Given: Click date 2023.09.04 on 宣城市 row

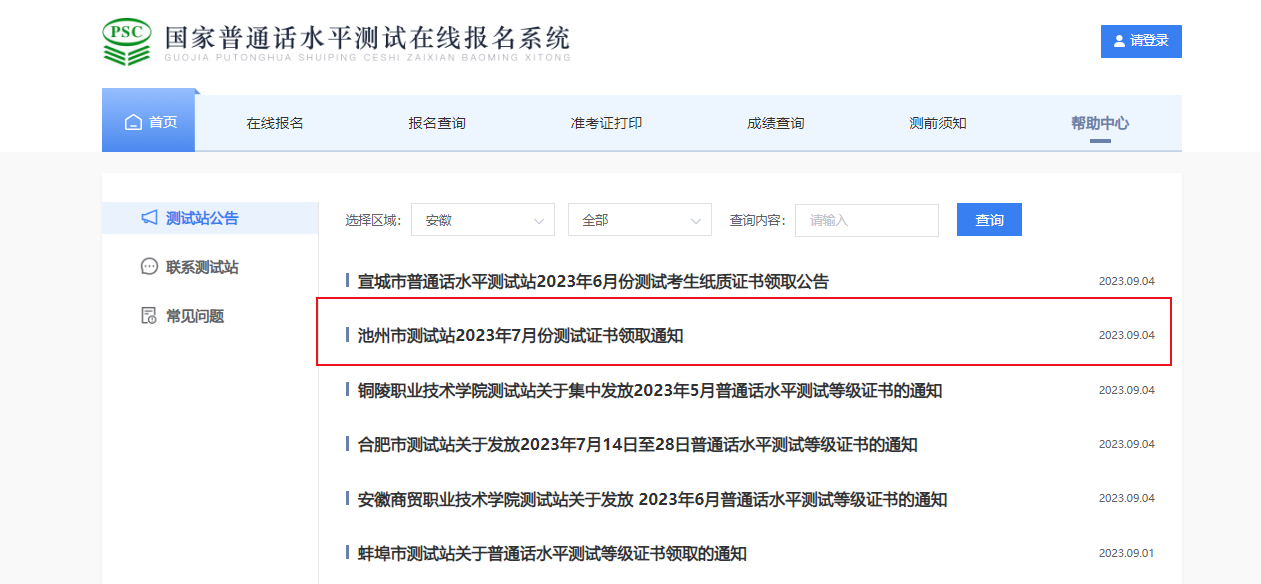Looking at the screenshot, I should tap(1126, 282).
